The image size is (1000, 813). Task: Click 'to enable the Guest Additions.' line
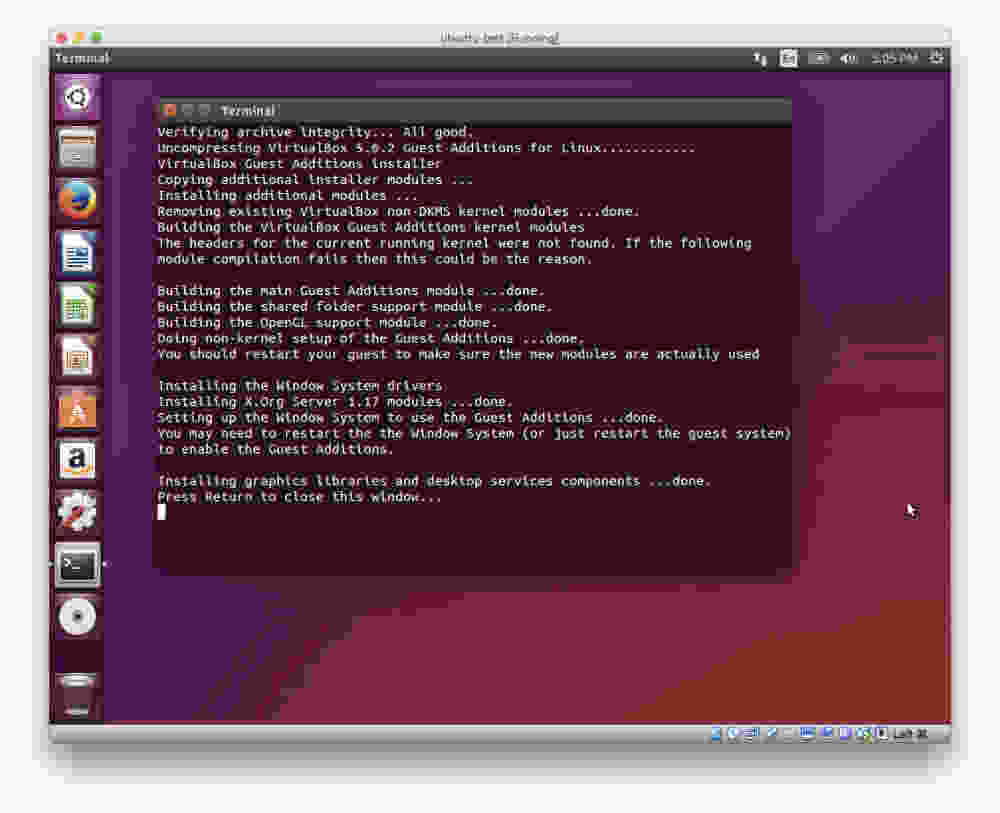click(275, 450)
